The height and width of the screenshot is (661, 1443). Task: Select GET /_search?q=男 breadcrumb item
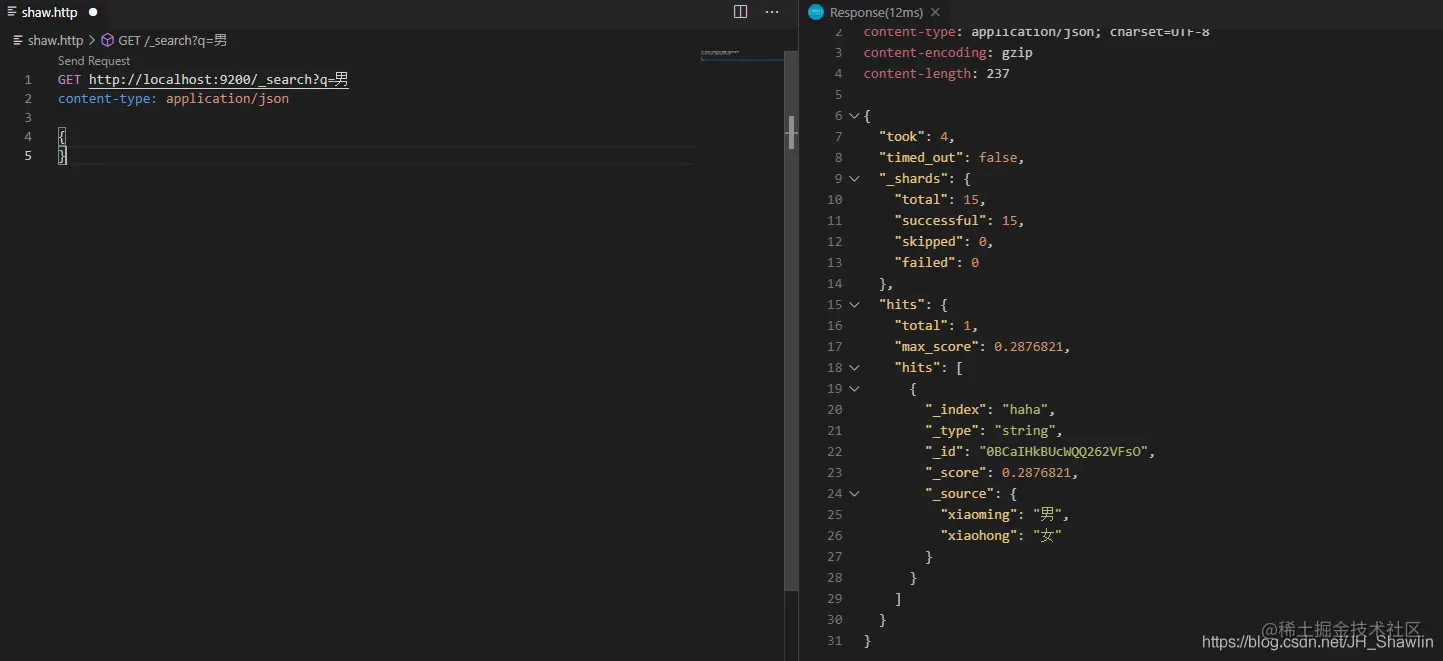pos(173,41)
